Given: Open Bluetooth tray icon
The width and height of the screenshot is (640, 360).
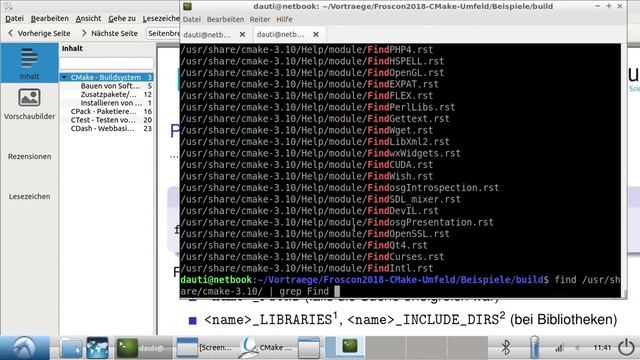Looking at the screenshot, I should (x=505, y=348).
